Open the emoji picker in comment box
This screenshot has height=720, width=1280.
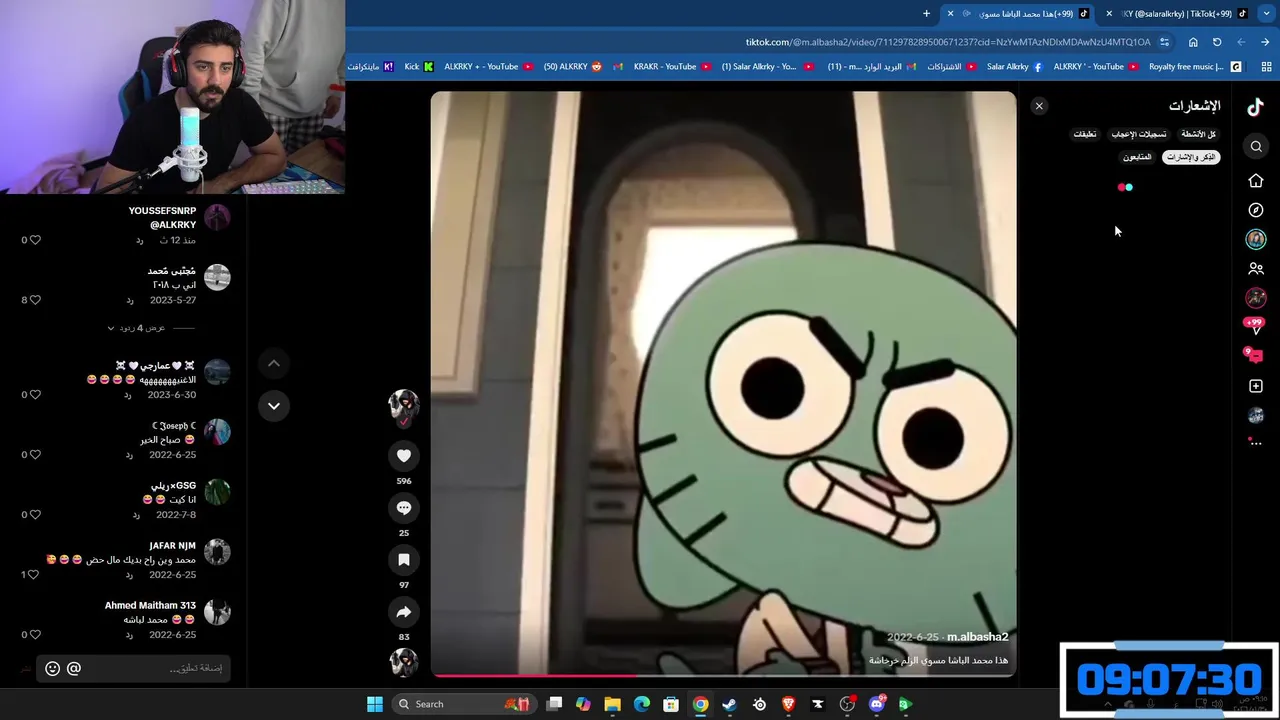pos(53,668)
